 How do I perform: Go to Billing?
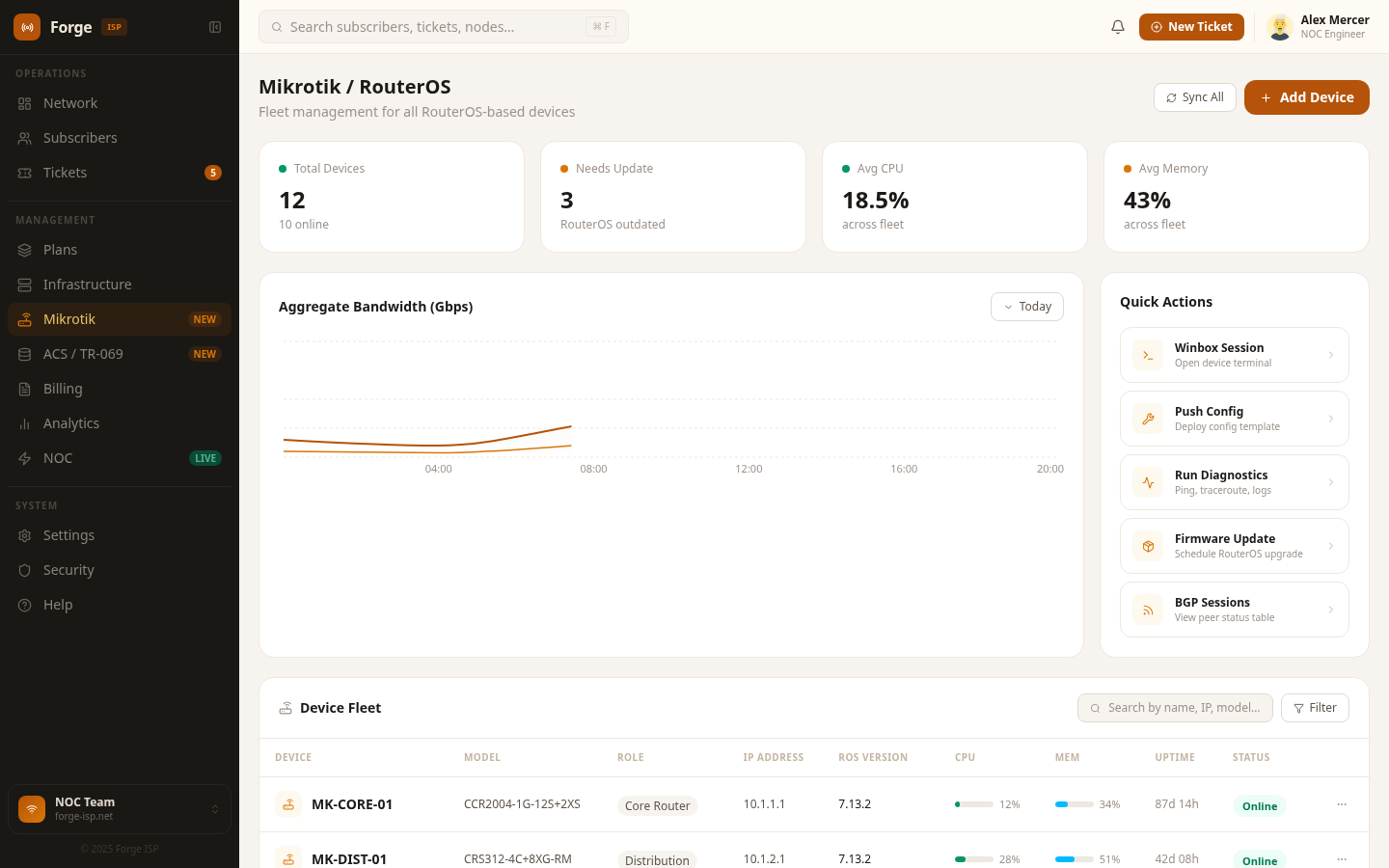(x=120, y=389)
